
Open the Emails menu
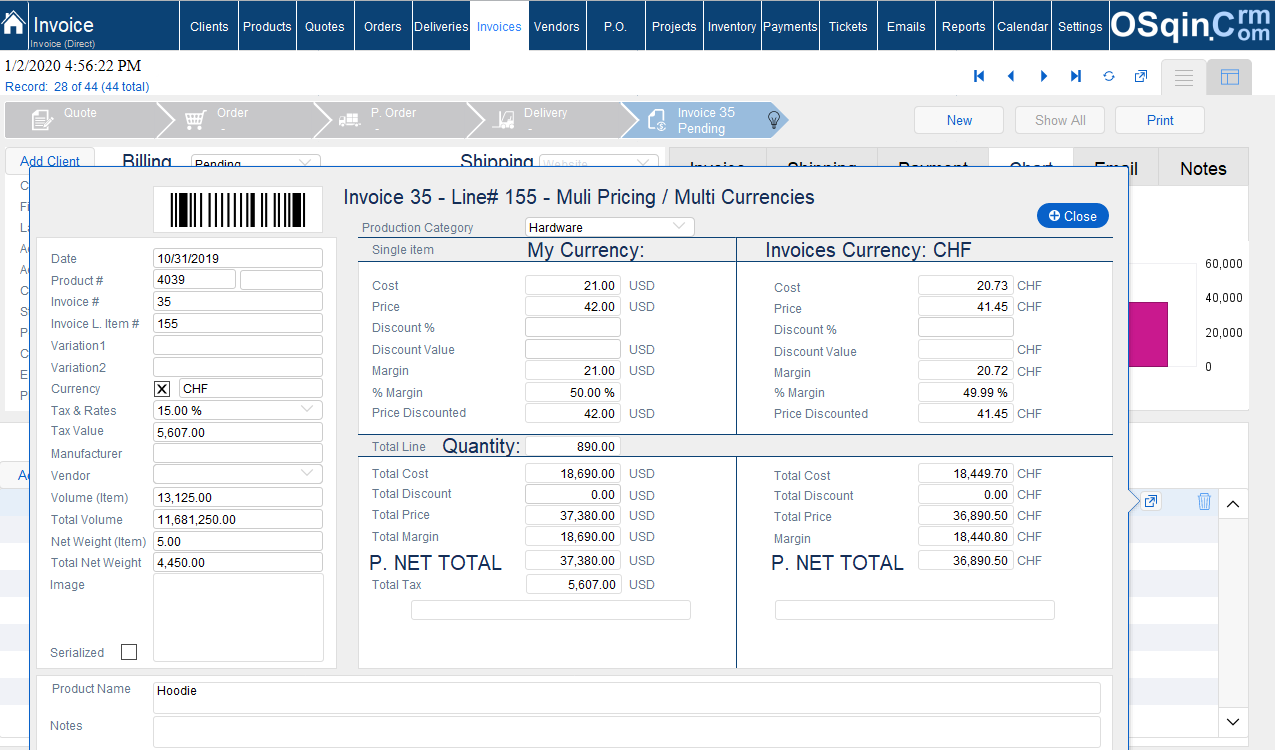point(906,26)
